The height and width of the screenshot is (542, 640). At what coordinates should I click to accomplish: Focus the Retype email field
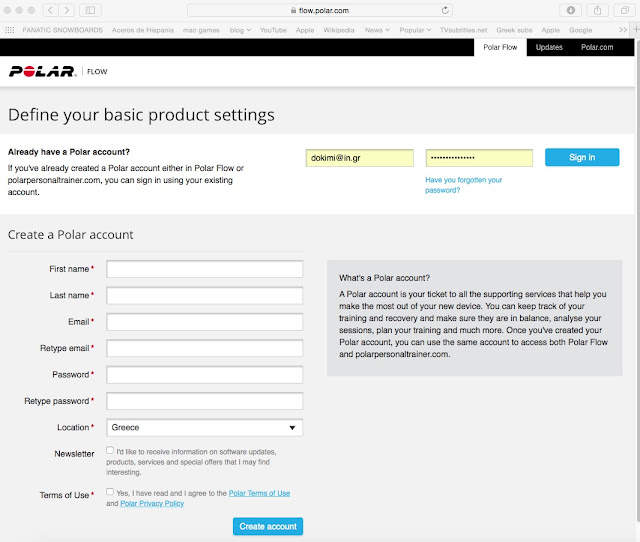click(x=204, y=348)
